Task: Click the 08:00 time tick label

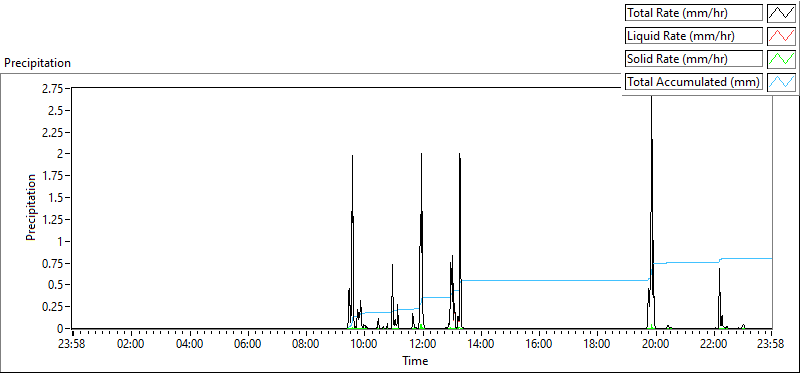Action: click(x=306, y=343)
